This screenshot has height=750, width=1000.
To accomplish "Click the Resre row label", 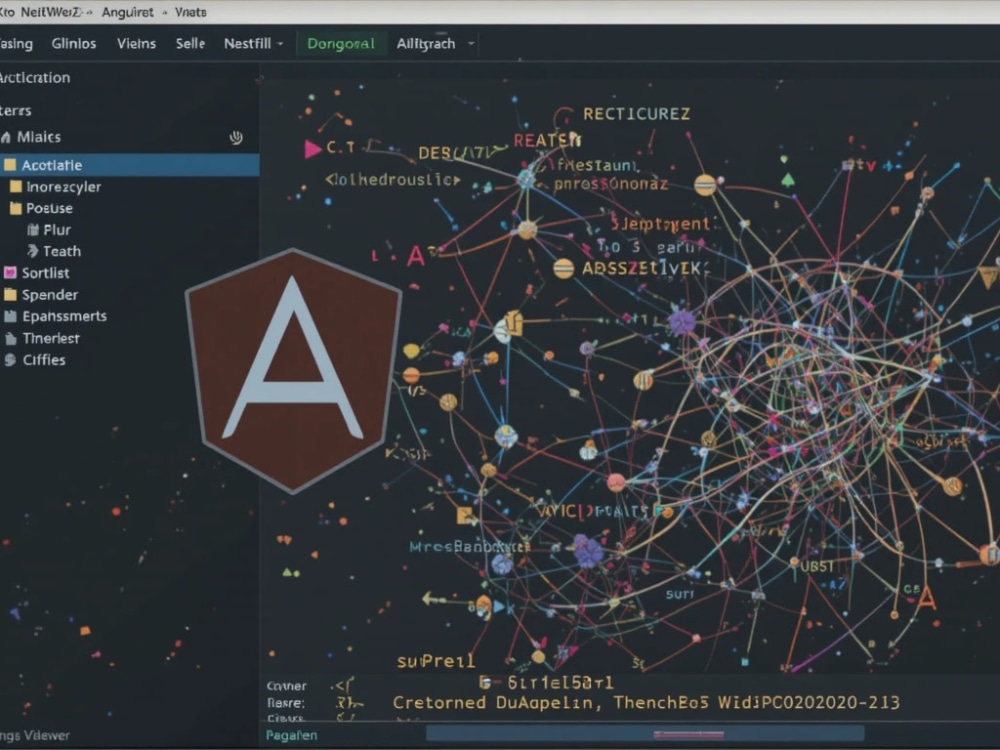I will [285, 703].
